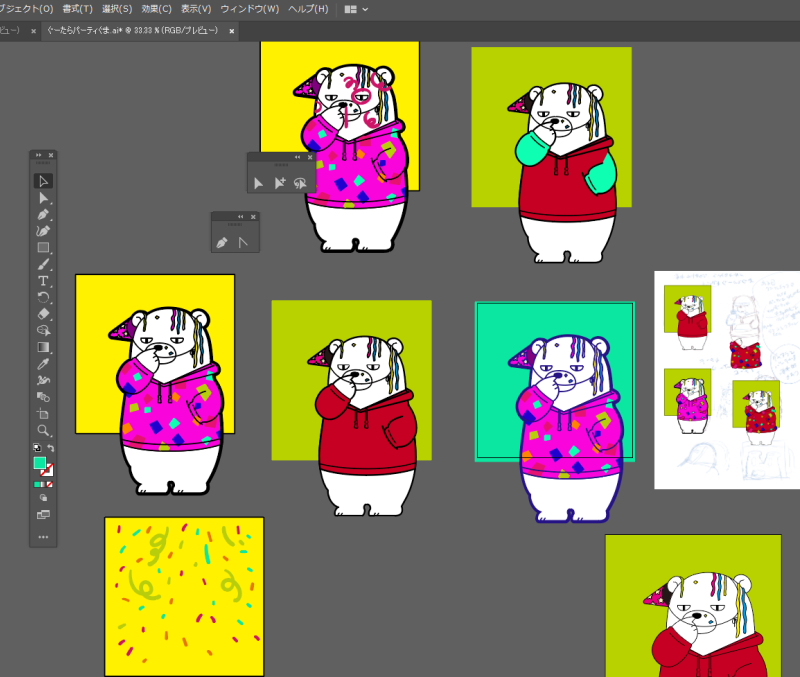
Task: Click the Lasso tool in floating panel
Action: point(299,183)
